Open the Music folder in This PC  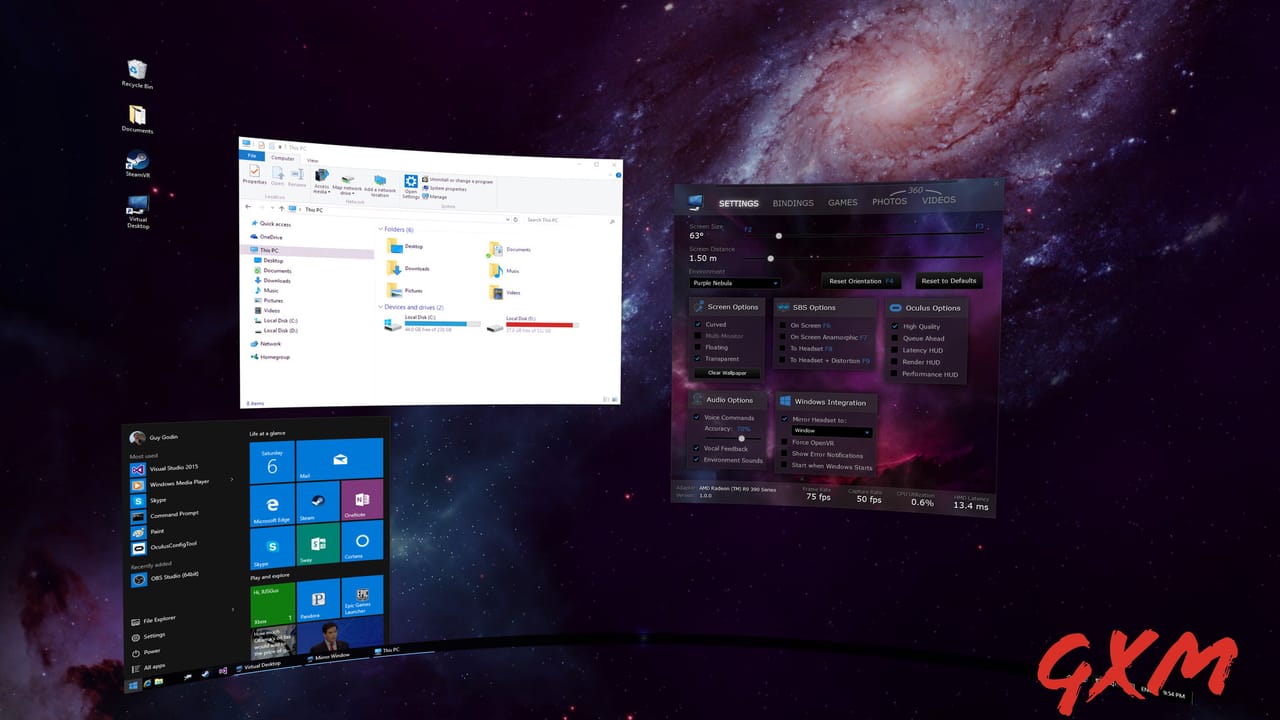[x=505, y=270]
